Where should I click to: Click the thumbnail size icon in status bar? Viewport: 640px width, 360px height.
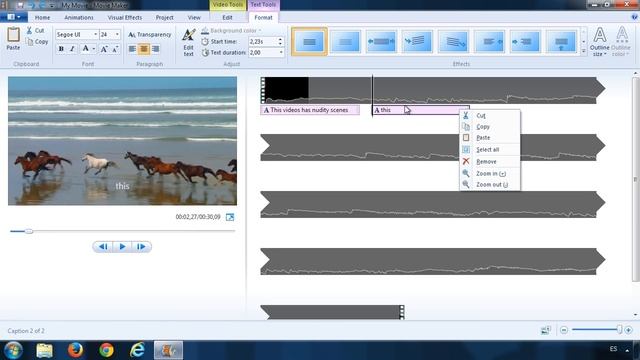pyautogui.click(x=545, y=330)
